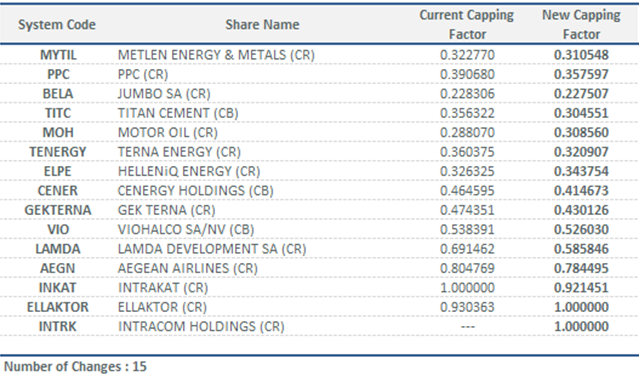Select the MYTIL system code cell
This screenshot has width=639, height=376.
pos(58,55)
